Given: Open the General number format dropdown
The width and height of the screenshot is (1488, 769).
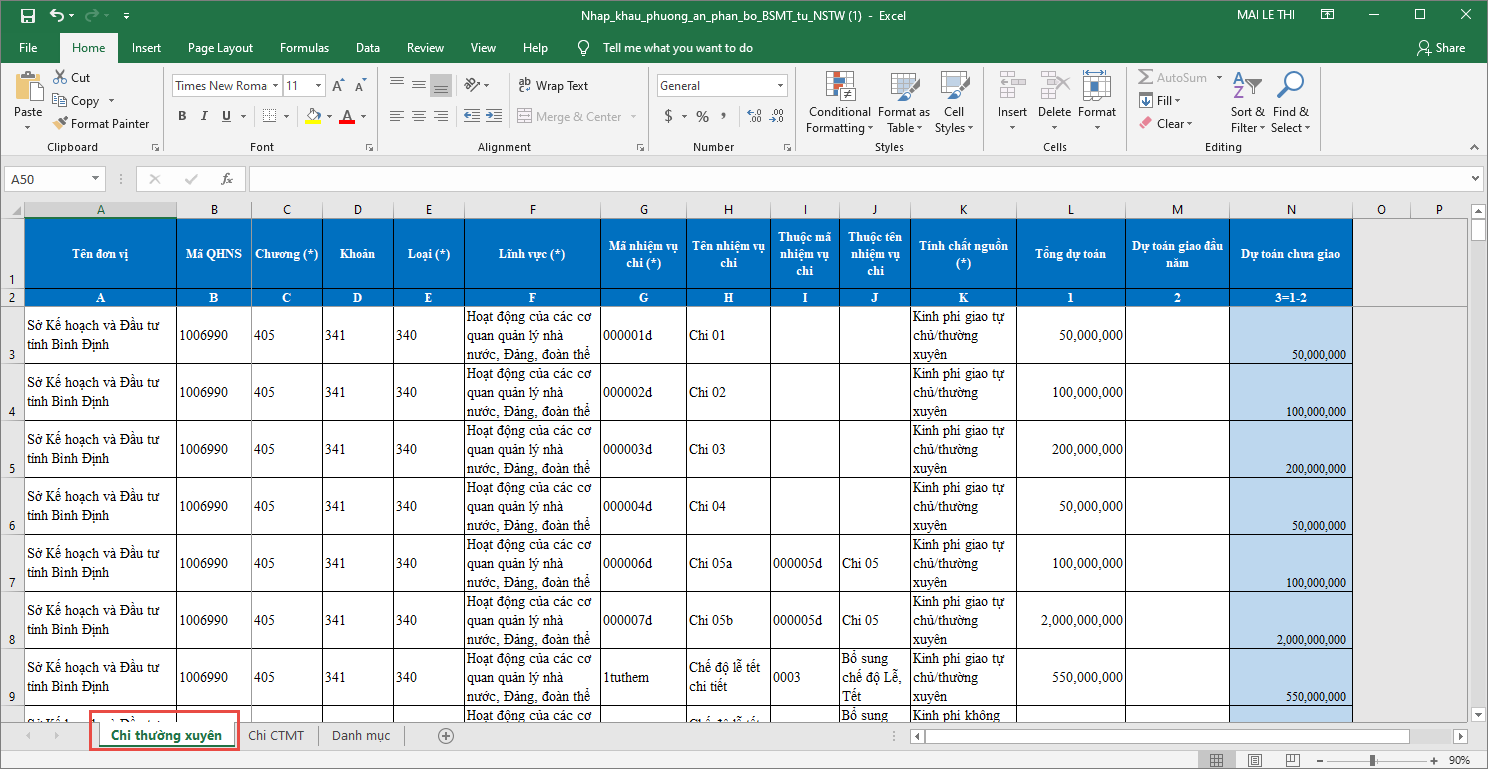Looking at the screenshot, I should [780, 86].
